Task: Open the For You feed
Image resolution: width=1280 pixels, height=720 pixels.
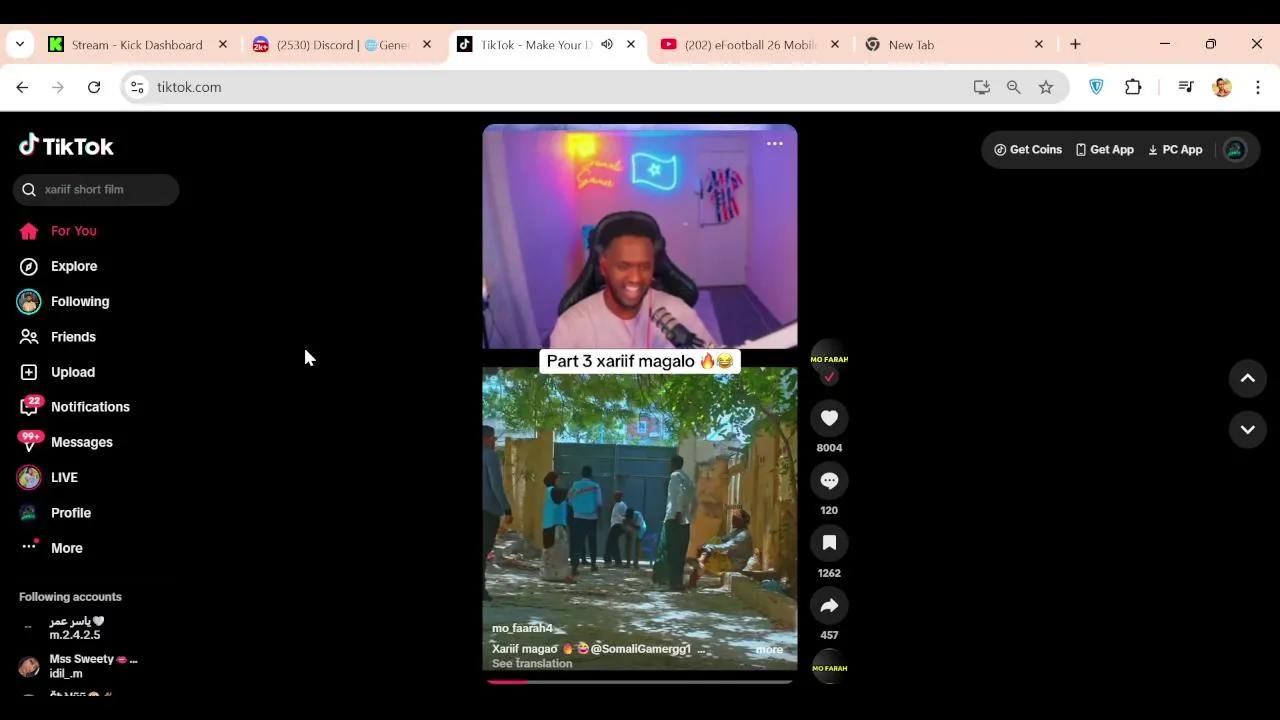Action: click(58, 231)
